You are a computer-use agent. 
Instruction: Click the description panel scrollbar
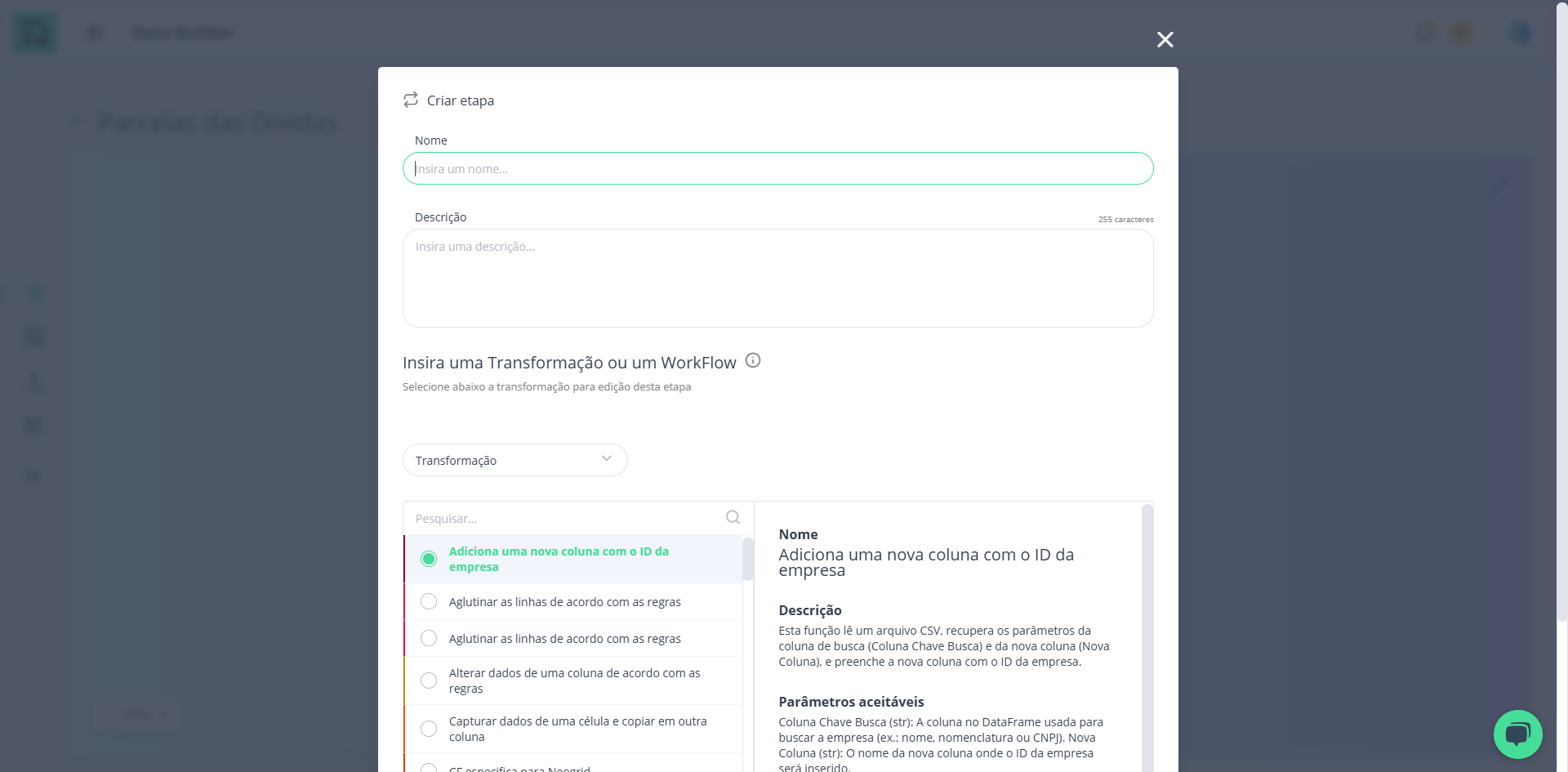(1147, 637)
